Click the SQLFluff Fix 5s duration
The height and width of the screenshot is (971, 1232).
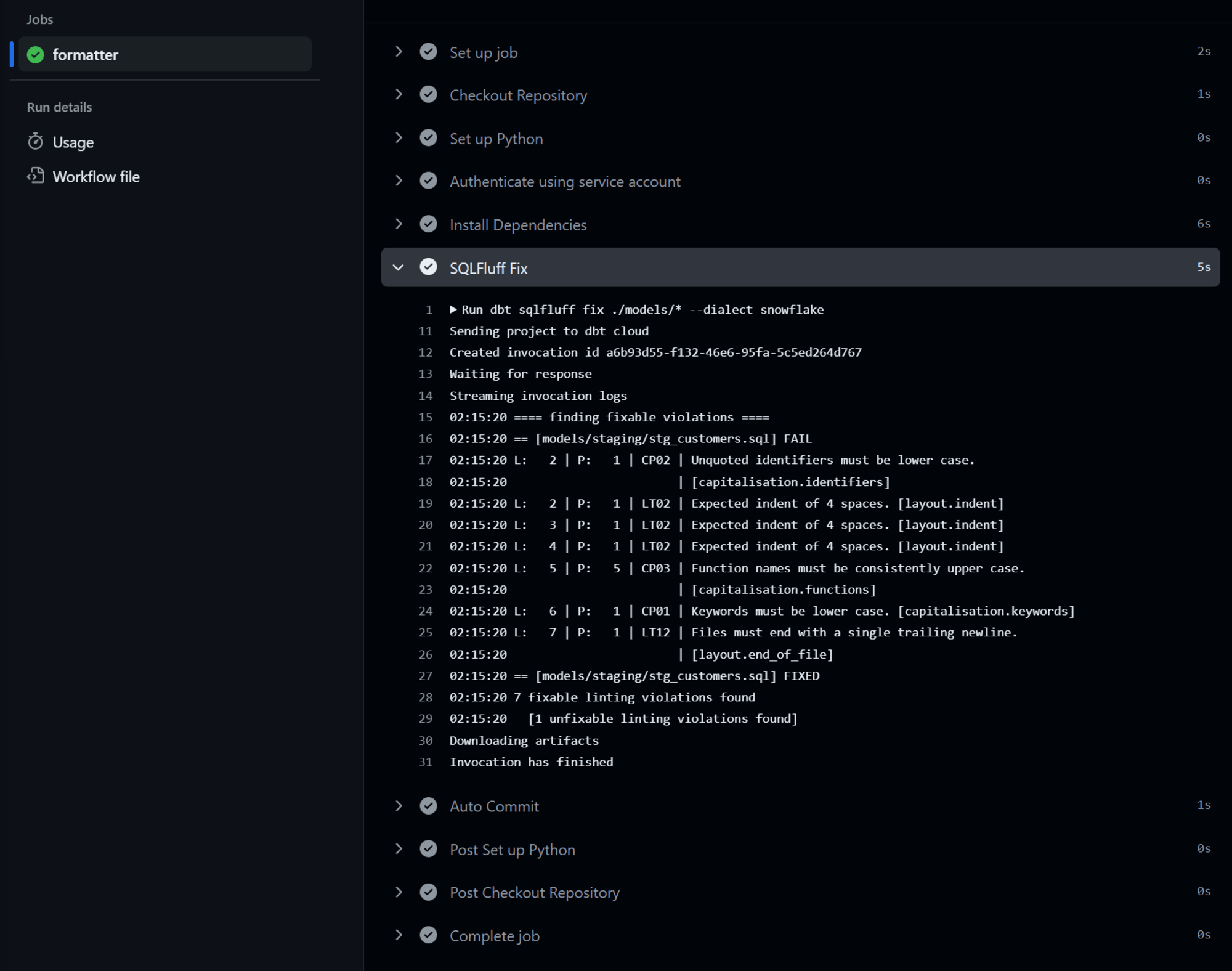[x=1204, y=267]
